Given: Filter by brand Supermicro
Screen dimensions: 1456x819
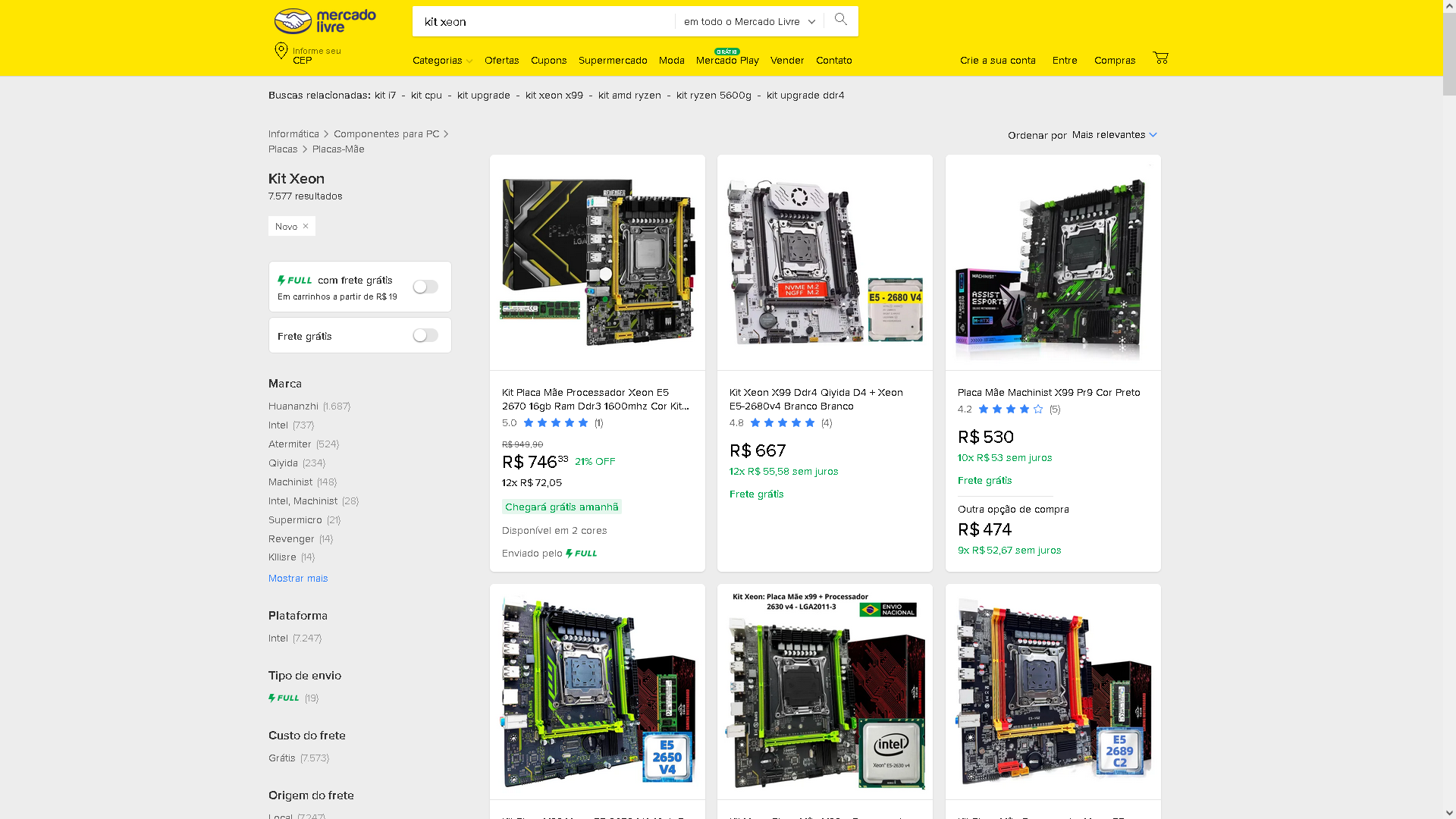Looking at the screenshot, I should click(304, 520).
